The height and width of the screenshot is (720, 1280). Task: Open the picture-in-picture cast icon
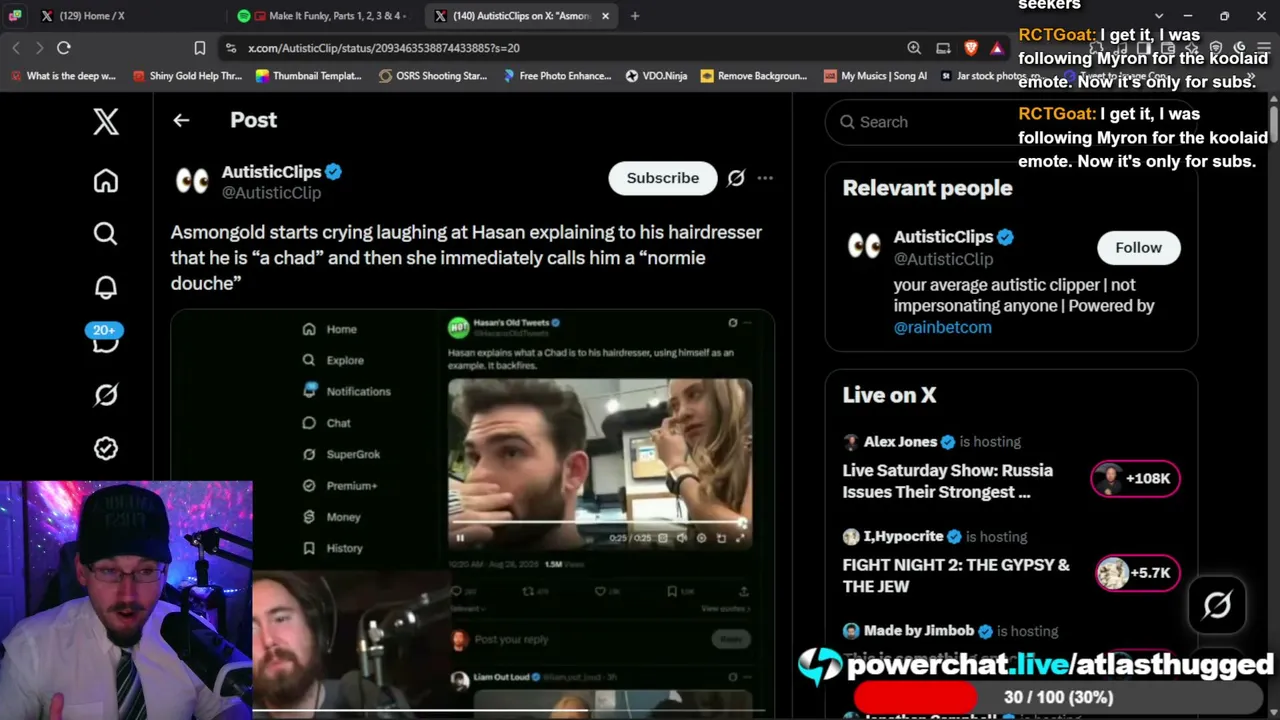pos(943,48)
